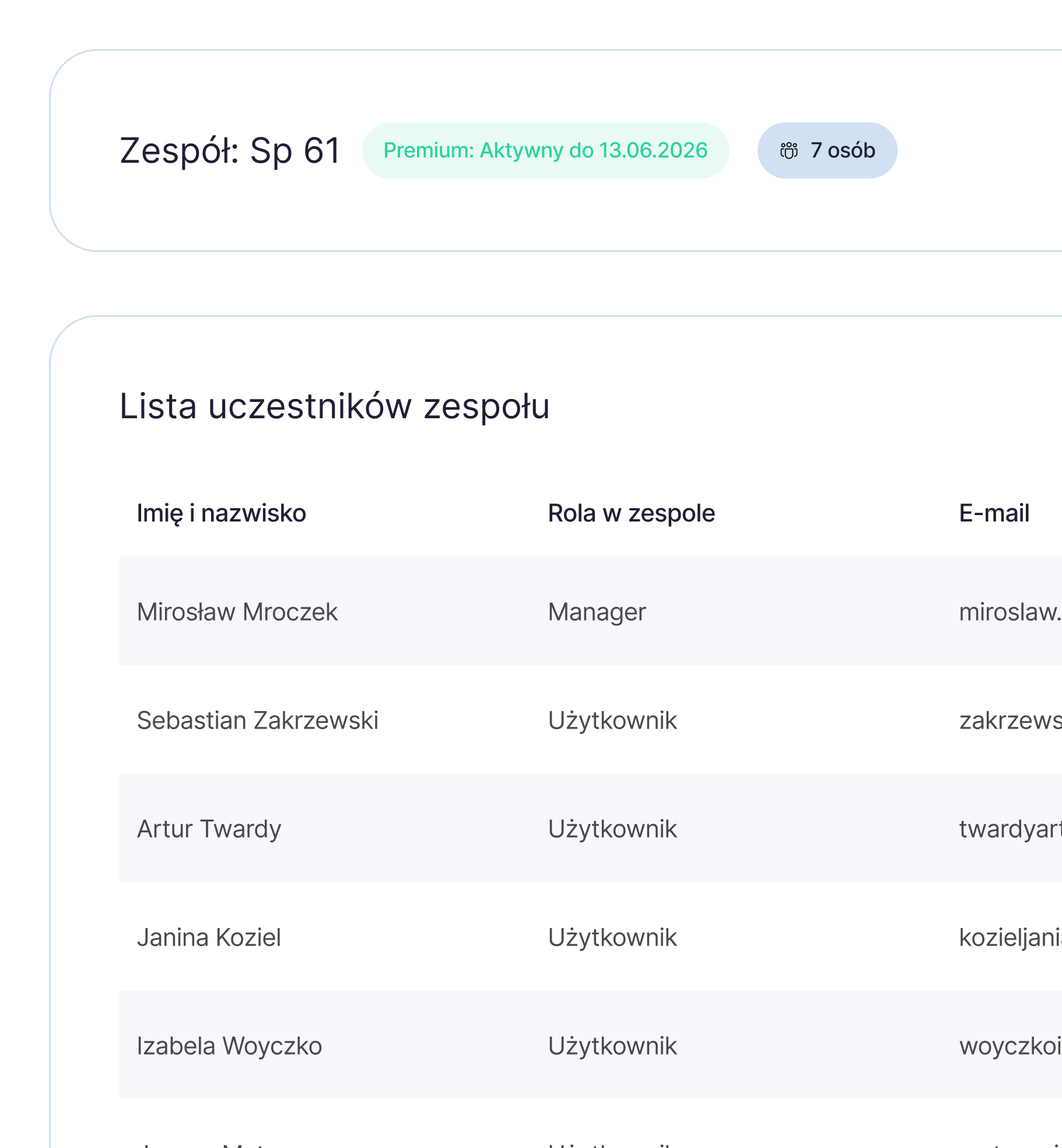Click Użytkownik role for Sebastian Zakrzewski

[612, 721]
